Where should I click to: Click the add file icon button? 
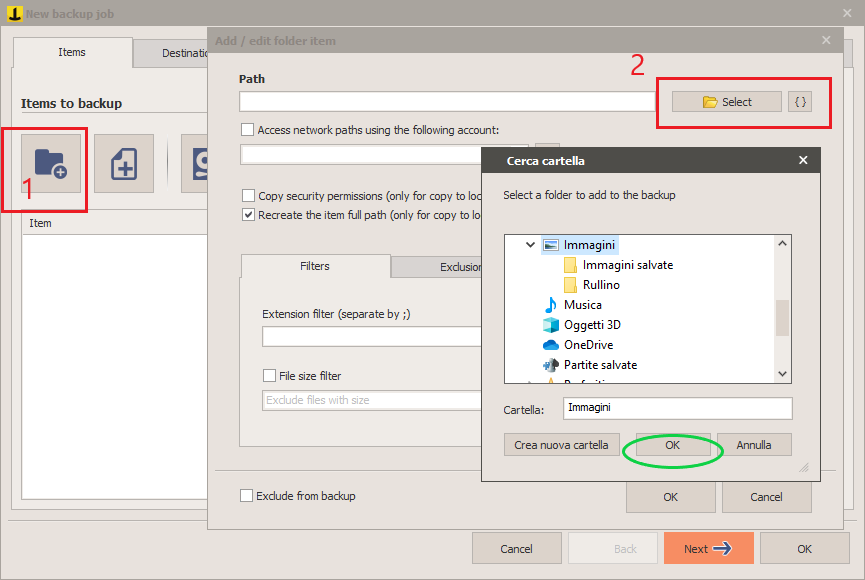point(124,164)
